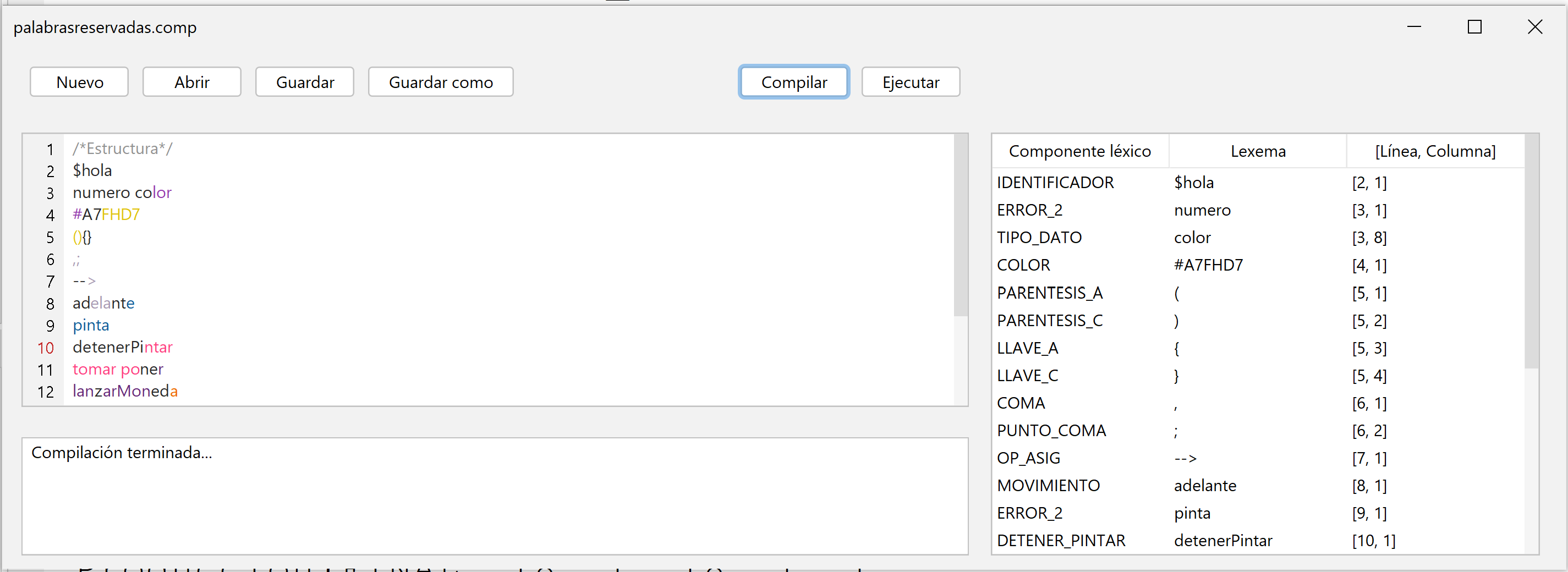
Task: Minimize the palabrasreservadas.comp window
Action: 1414,27
